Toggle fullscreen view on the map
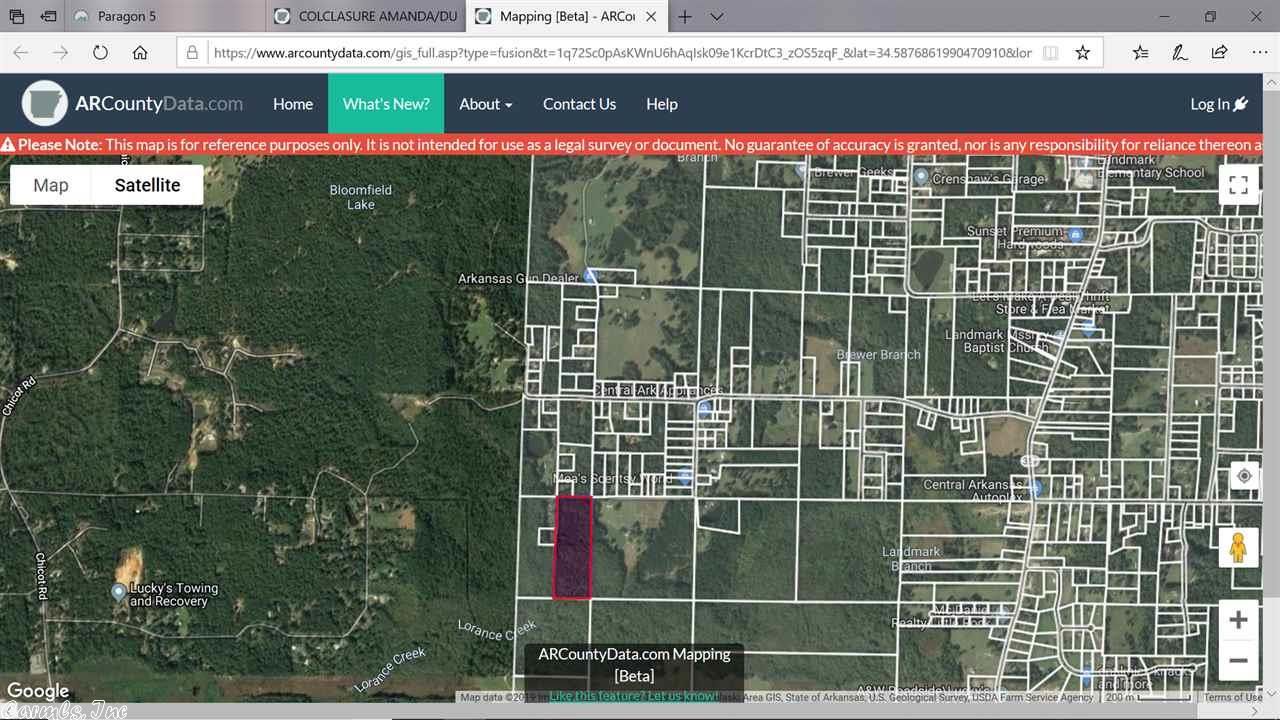Image resolution: width=1280 pixels, height=720 pixels. pyautogui.click(x=1238, y=184)
